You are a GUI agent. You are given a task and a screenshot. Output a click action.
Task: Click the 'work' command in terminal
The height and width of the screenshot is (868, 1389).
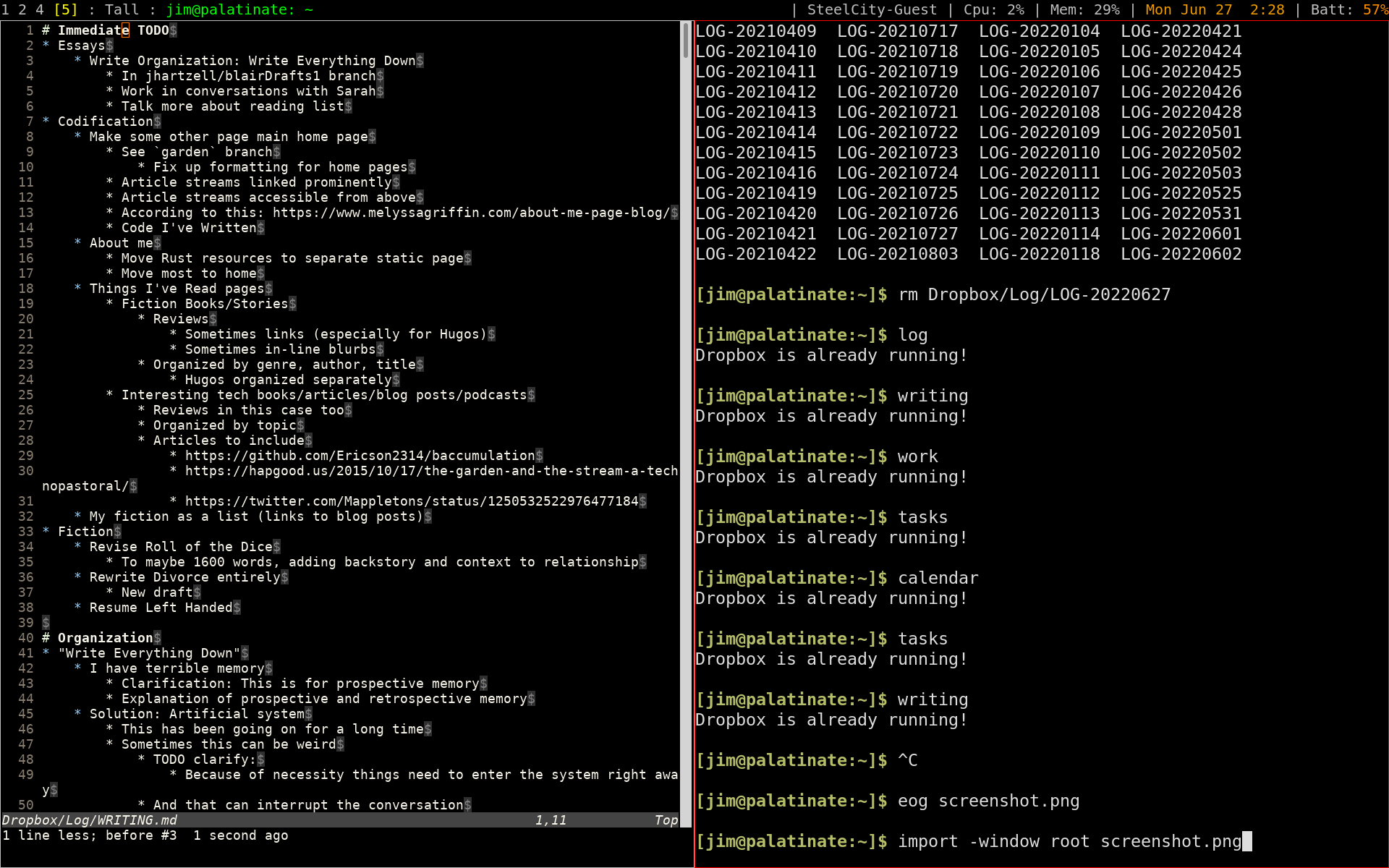918,456
